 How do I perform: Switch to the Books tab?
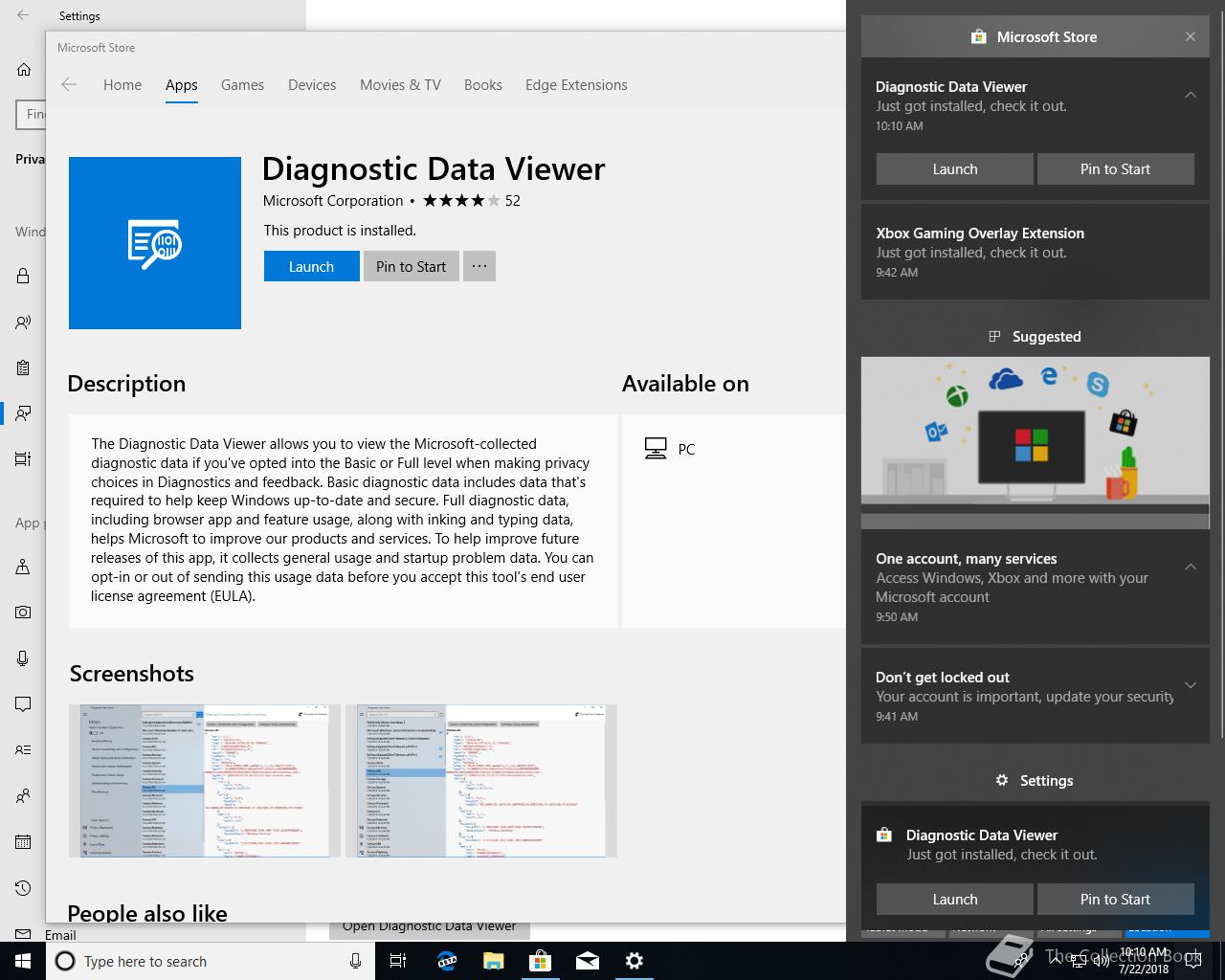pyautogui.click(x=483, y=84)
